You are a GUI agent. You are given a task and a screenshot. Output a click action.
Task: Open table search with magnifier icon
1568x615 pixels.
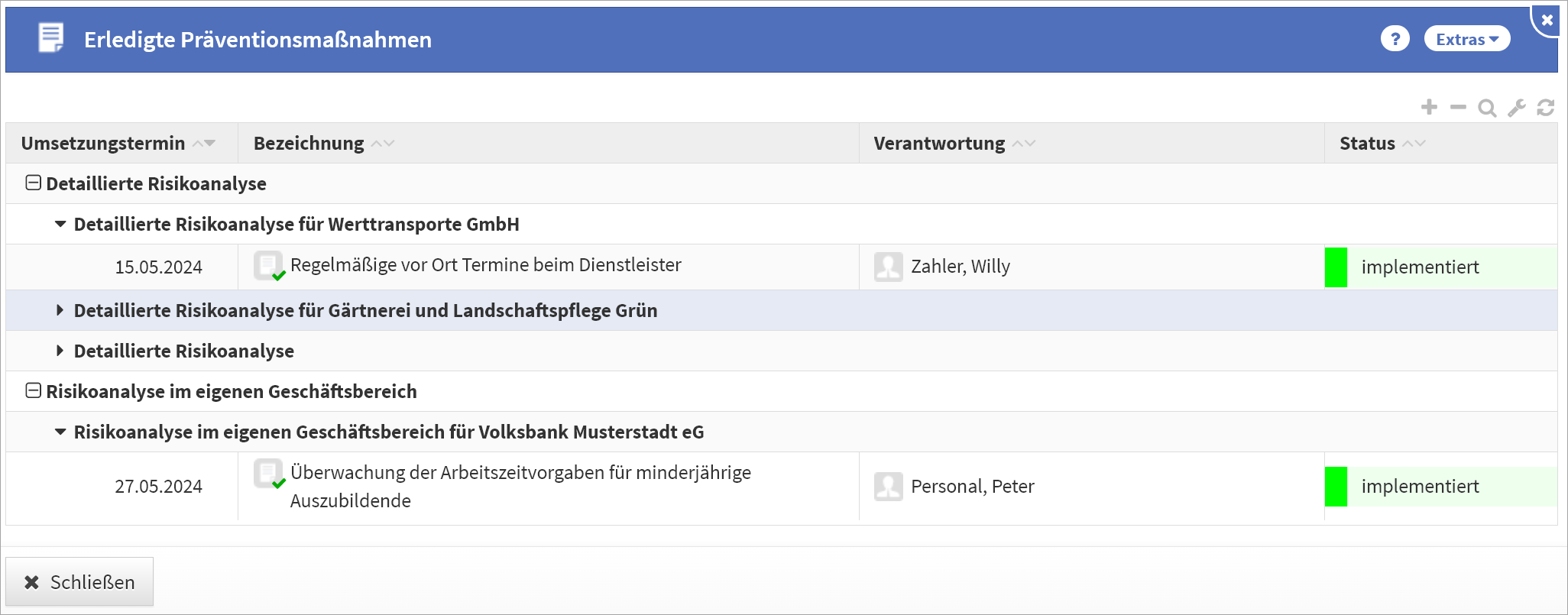pyautogui.click(x=1487, y=108)
